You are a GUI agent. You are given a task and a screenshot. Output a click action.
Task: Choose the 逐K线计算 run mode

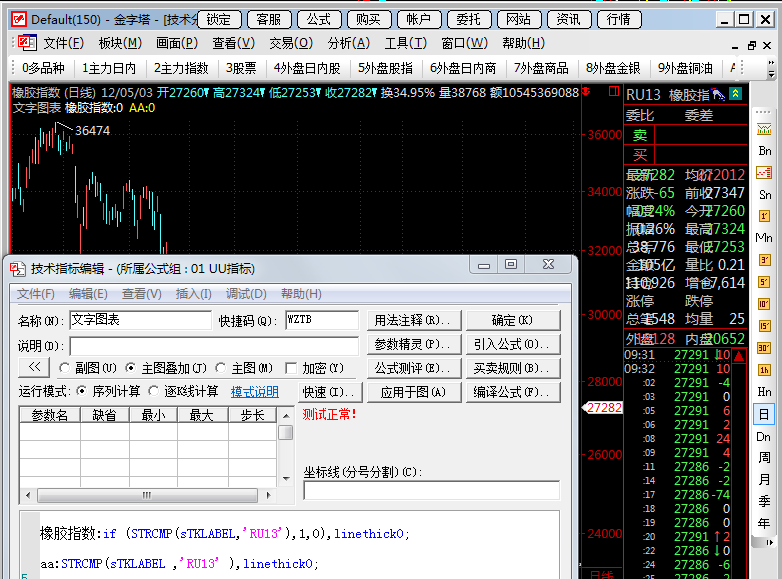pos(154,391)
